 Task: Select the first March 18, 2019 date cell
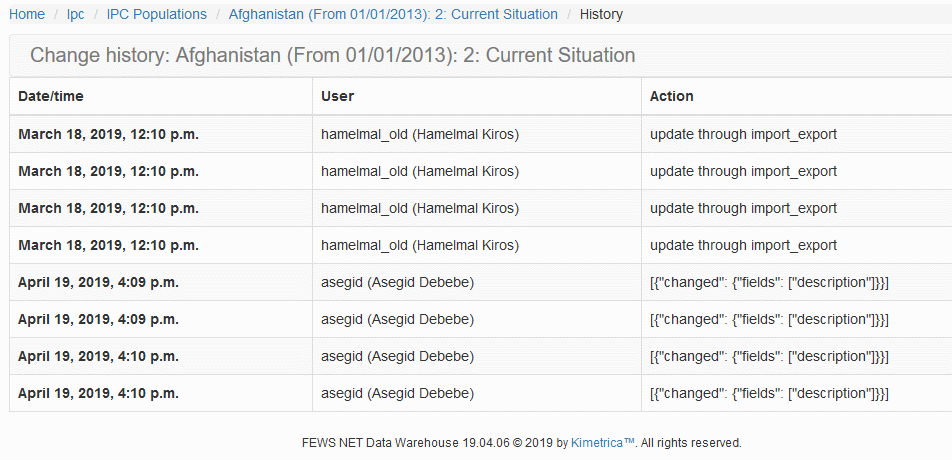pyautogui.click(x=108, y=134)
